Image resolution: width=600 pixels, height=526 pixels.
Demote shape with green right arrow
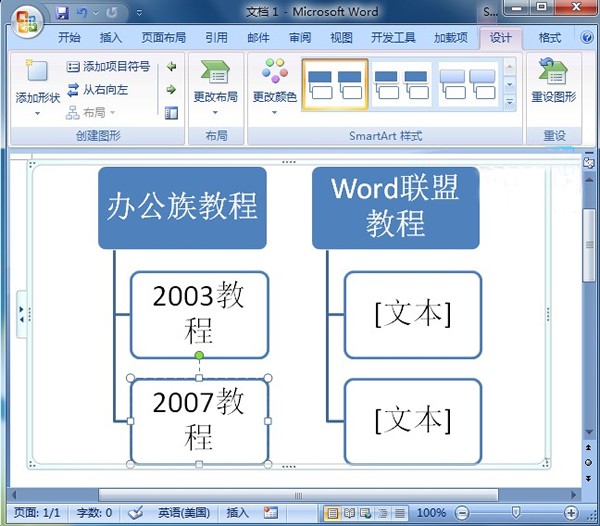[171, 90]
